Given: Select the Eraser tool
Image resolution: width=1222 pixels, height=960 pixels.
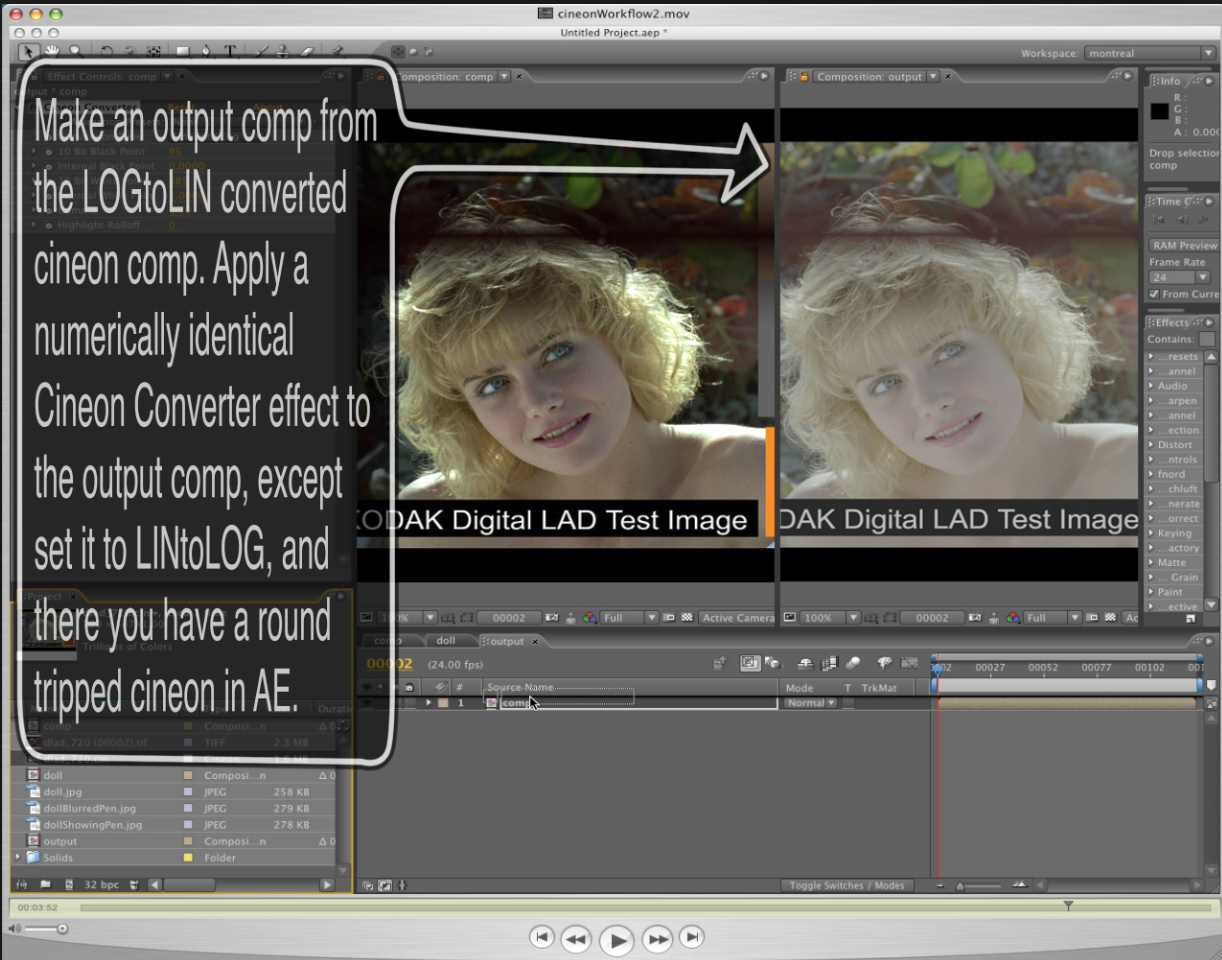Looking at the screenshot, I should click(307, 51).
